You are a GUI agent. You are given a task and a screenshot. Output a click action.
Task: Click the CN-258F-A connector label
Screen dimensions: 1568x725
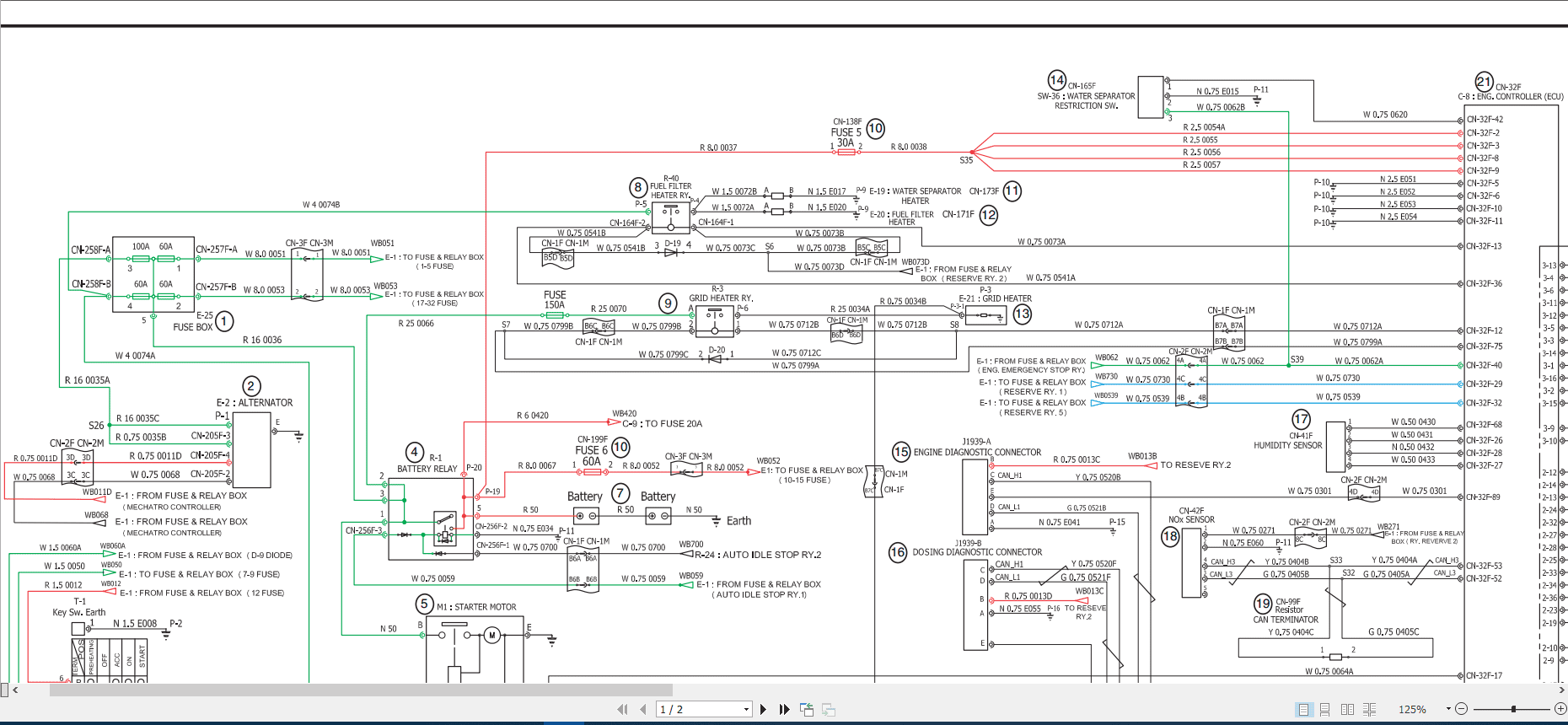[91, 250]
